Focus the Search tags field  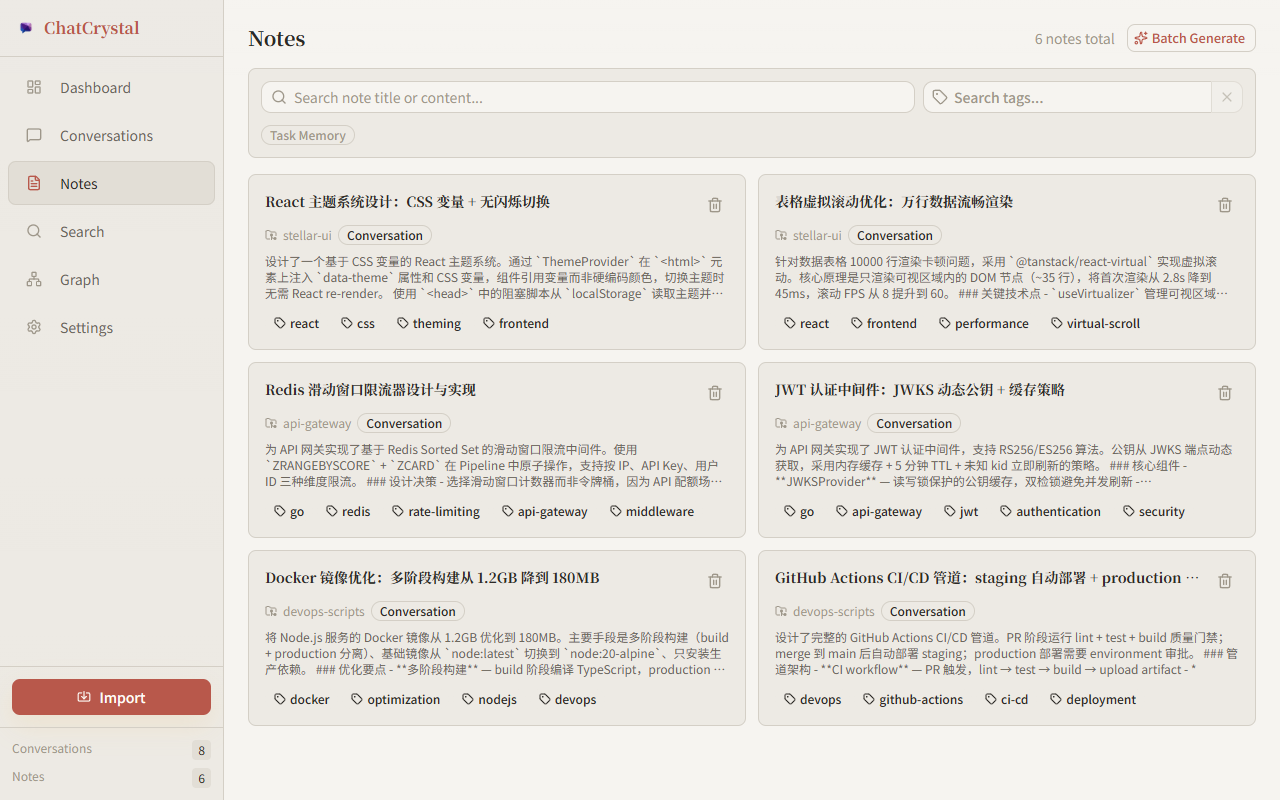tap(1068, 97)
